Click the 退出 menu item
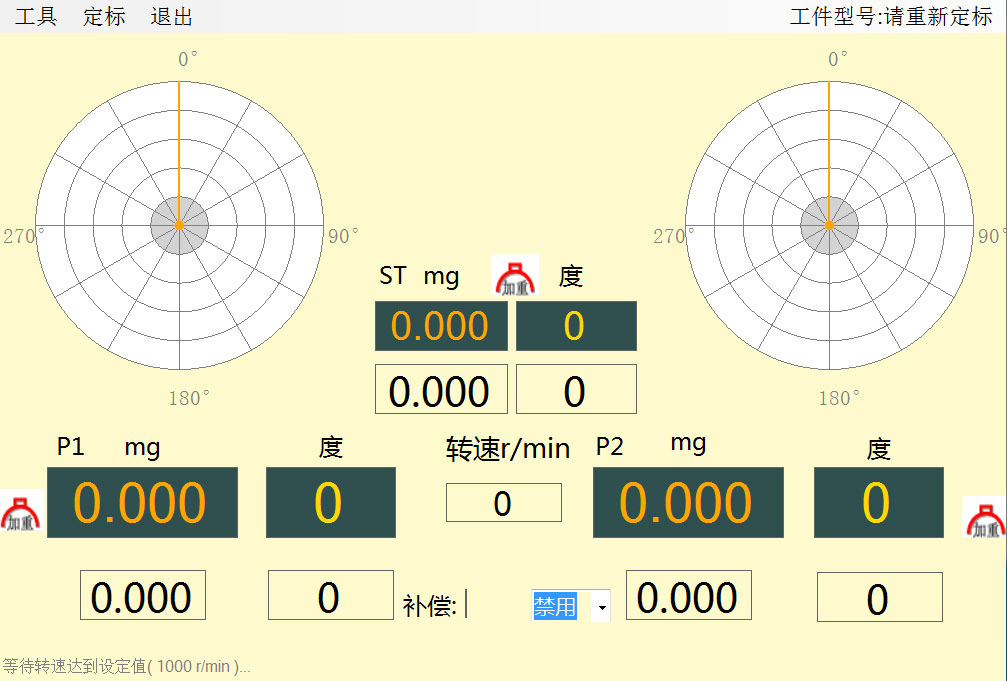The height and width of the screenshot is (681, 1007). [x=171, y=17]
